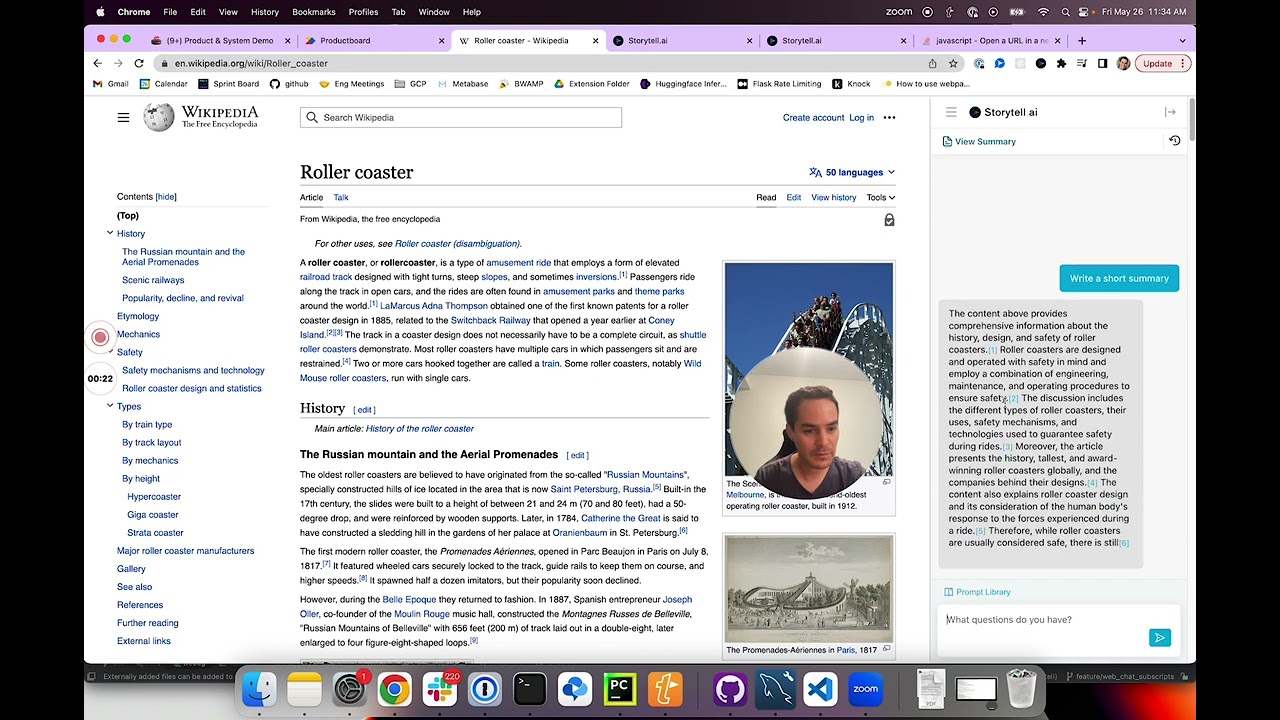This screenshot has height=720, width=1280.
Task: Open the Metabase bookmark
Action: (x=462, y=84)
